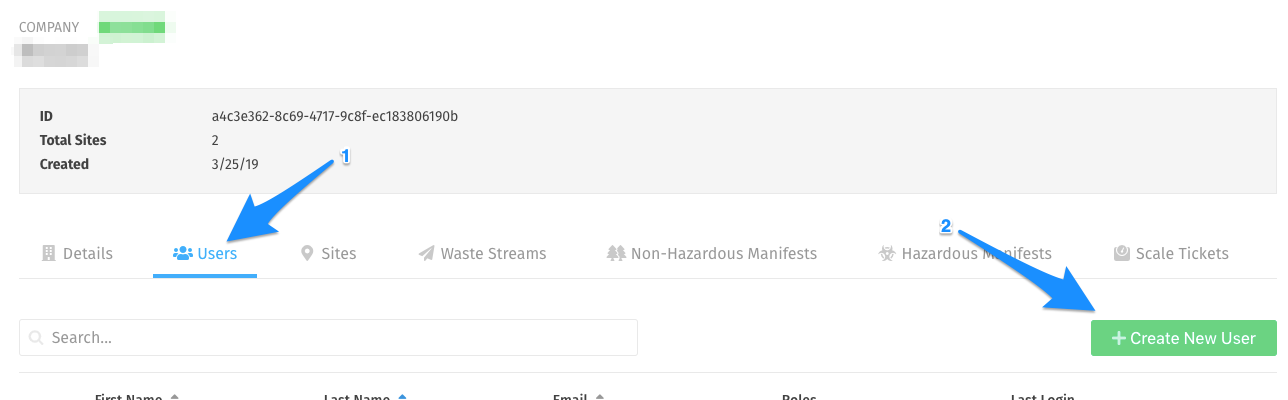1288x400 pixels.
Task: Click the biohazard icon for Hazardous Manifests
Action: [887, 253]
